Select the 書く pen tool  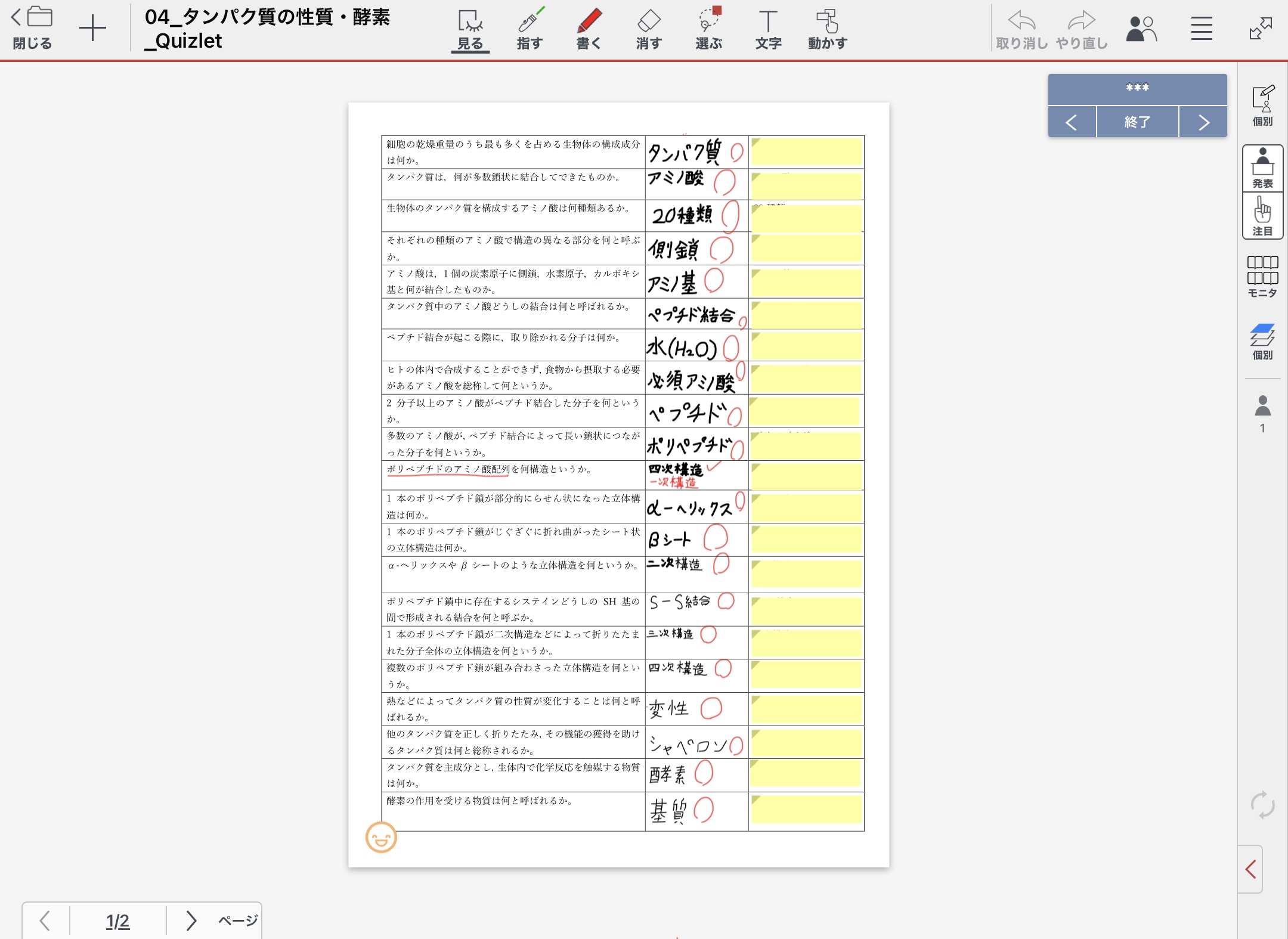click(x=589, y=29)
